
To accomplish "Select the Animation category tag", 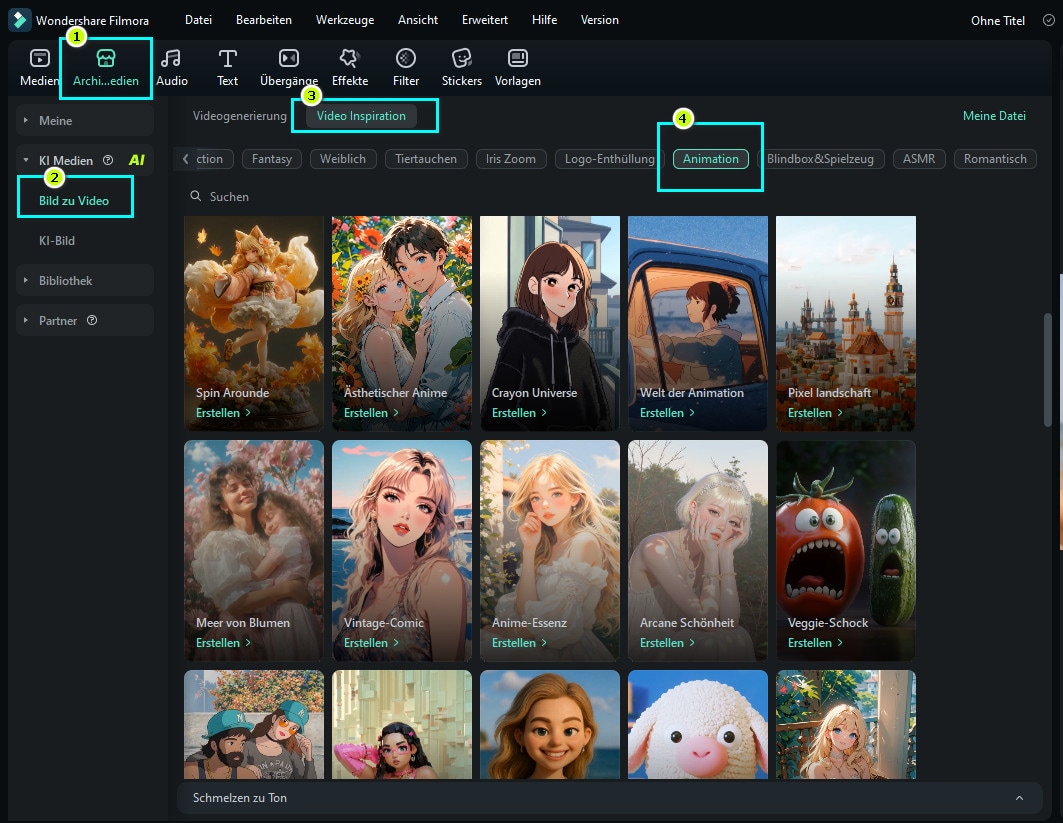I will coord(710,159).
